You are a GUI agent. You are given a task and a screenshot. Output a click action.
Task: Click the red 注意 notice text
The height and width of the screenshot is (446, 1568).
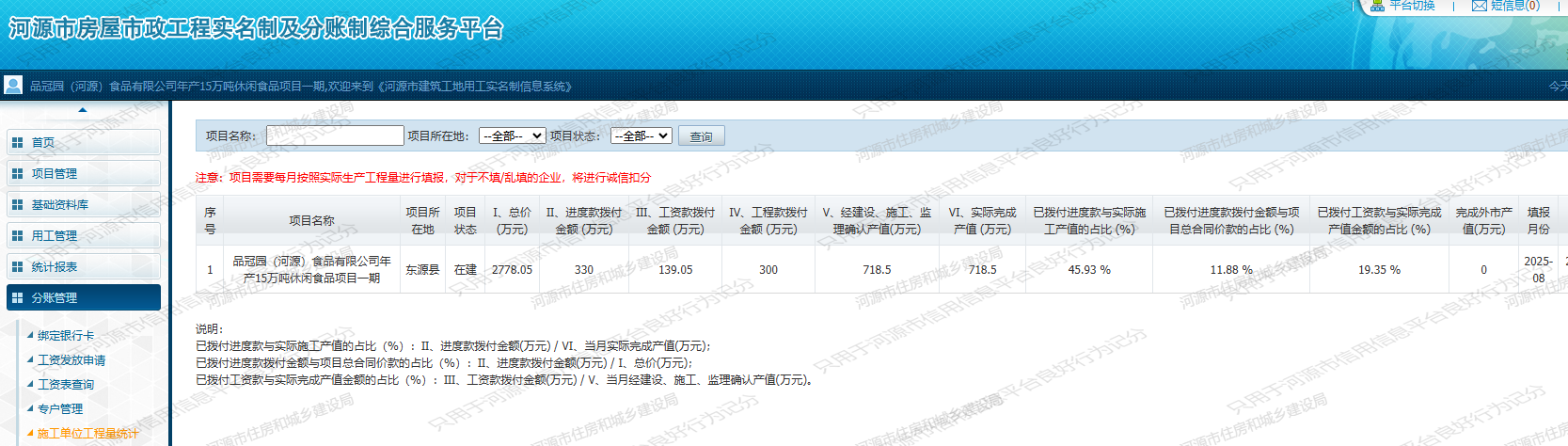pos(423,177)
